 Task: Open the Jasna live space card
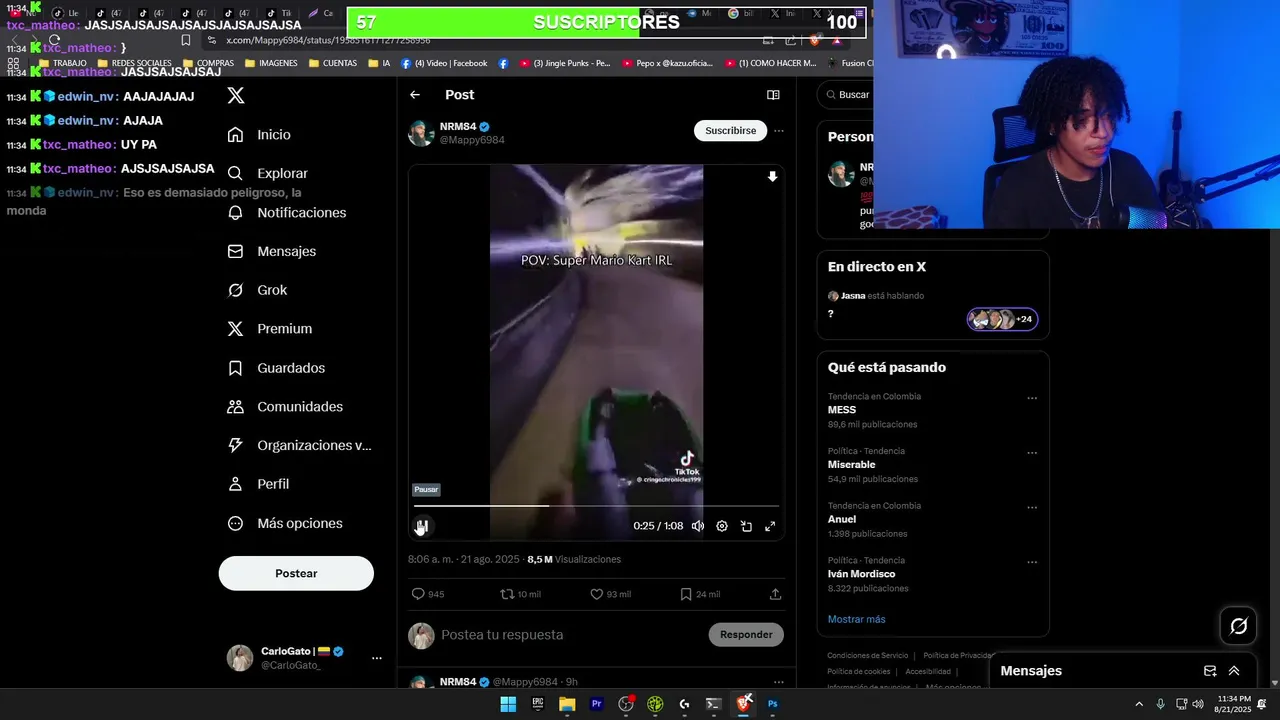click(x=933, y=305)
